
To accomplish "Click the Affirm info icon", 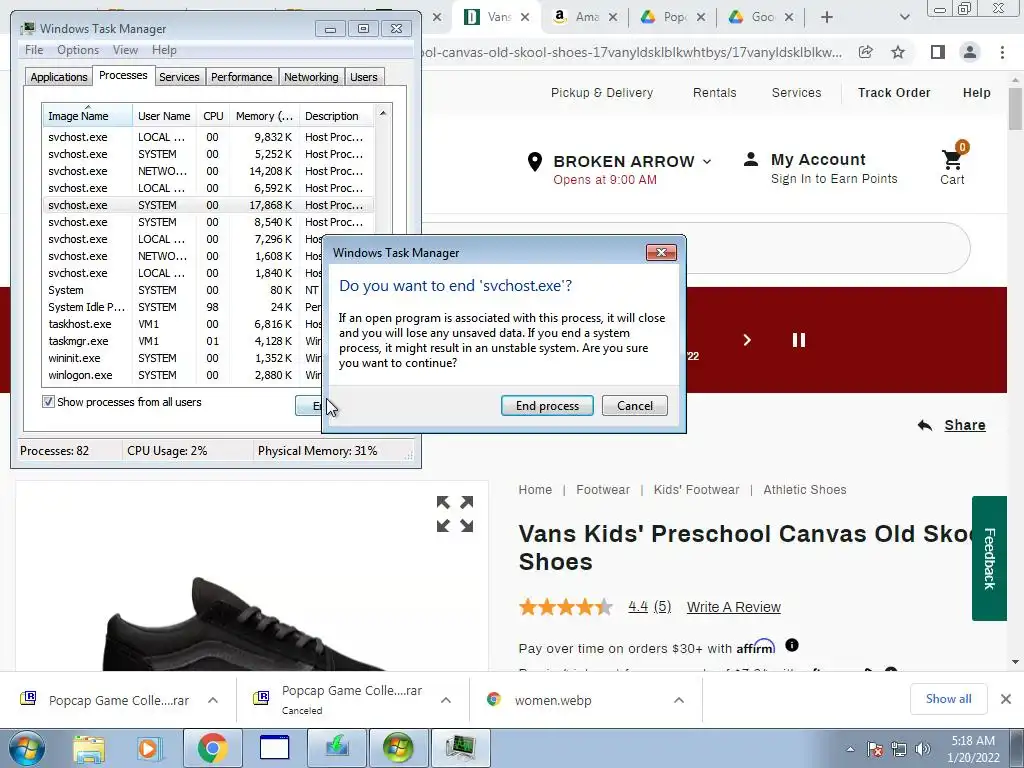I will tap(792, 645).
